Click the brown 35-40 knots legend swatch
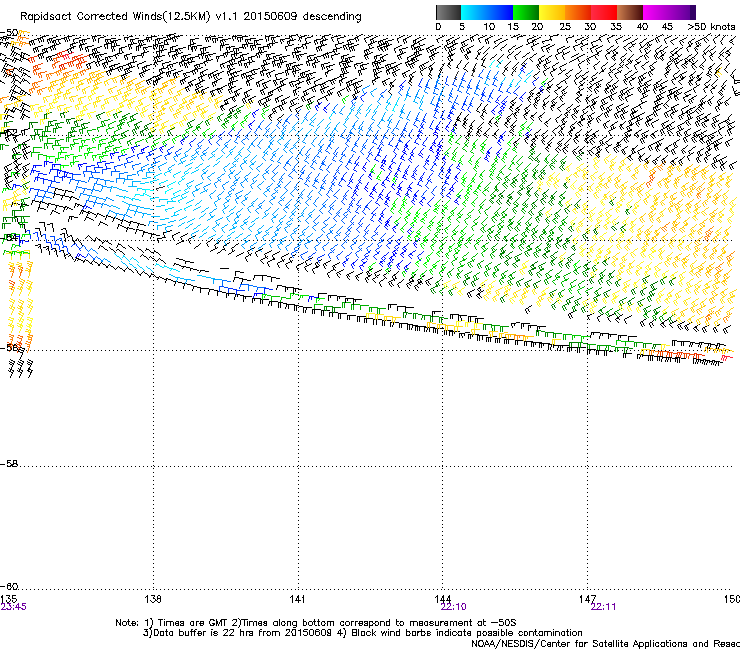 (630, 12)
